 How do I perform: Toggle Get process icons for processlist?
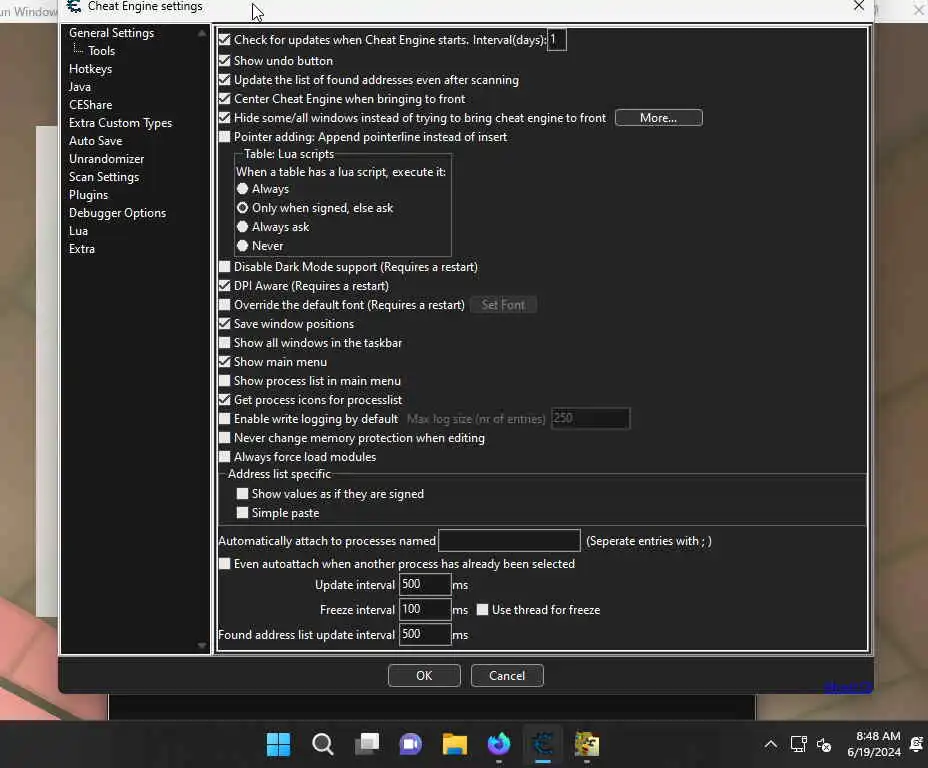tap(224, 399)
